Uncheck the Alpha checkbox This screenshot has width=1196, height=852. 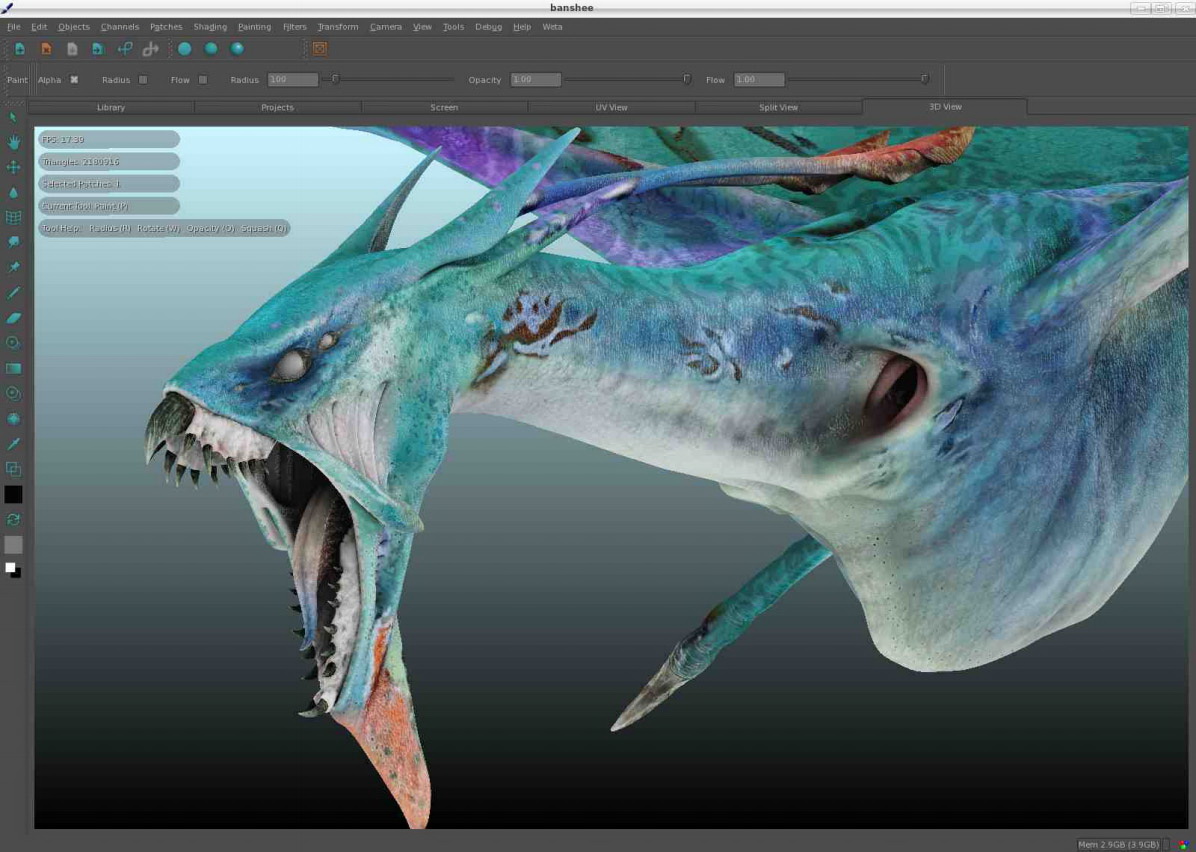tap(74, 80)
